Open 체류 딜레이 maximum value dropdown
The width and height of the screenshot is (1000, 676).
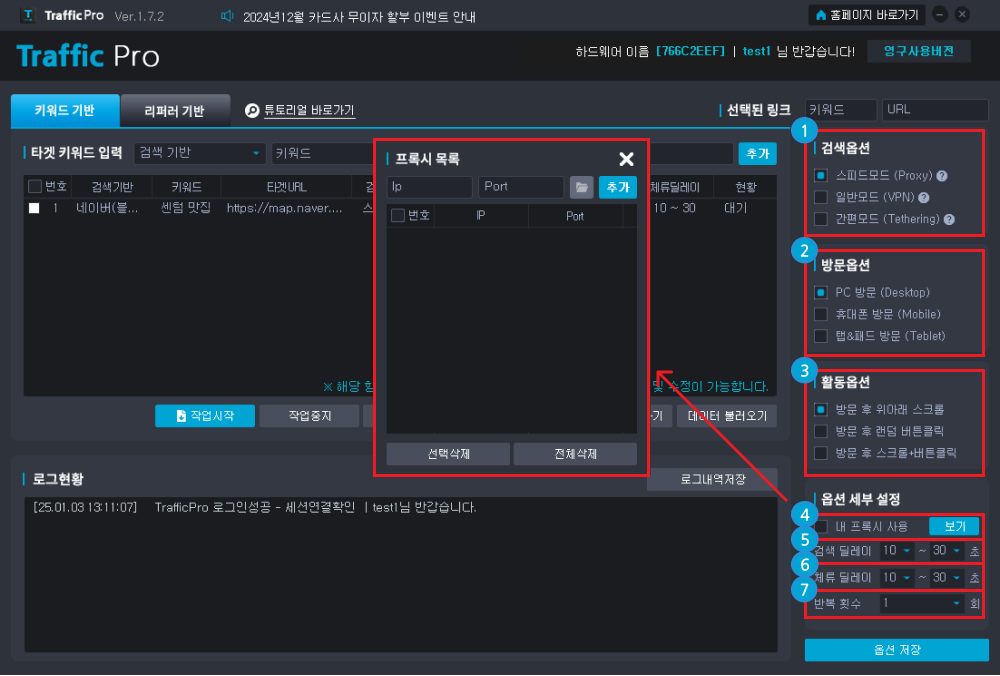coord(946,578)
